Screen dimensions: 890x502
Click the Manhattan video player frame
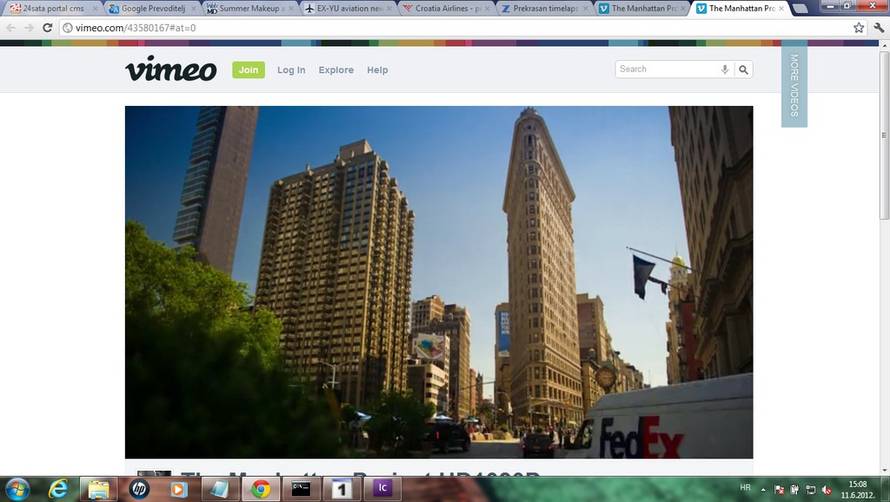(439, 282)
